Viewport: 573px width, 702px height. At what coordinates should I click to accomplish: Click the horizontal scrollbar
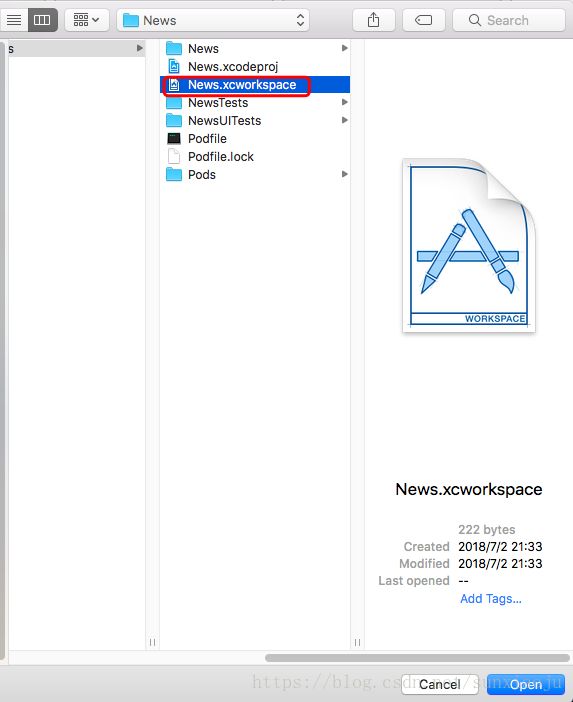tap(417, 658)
